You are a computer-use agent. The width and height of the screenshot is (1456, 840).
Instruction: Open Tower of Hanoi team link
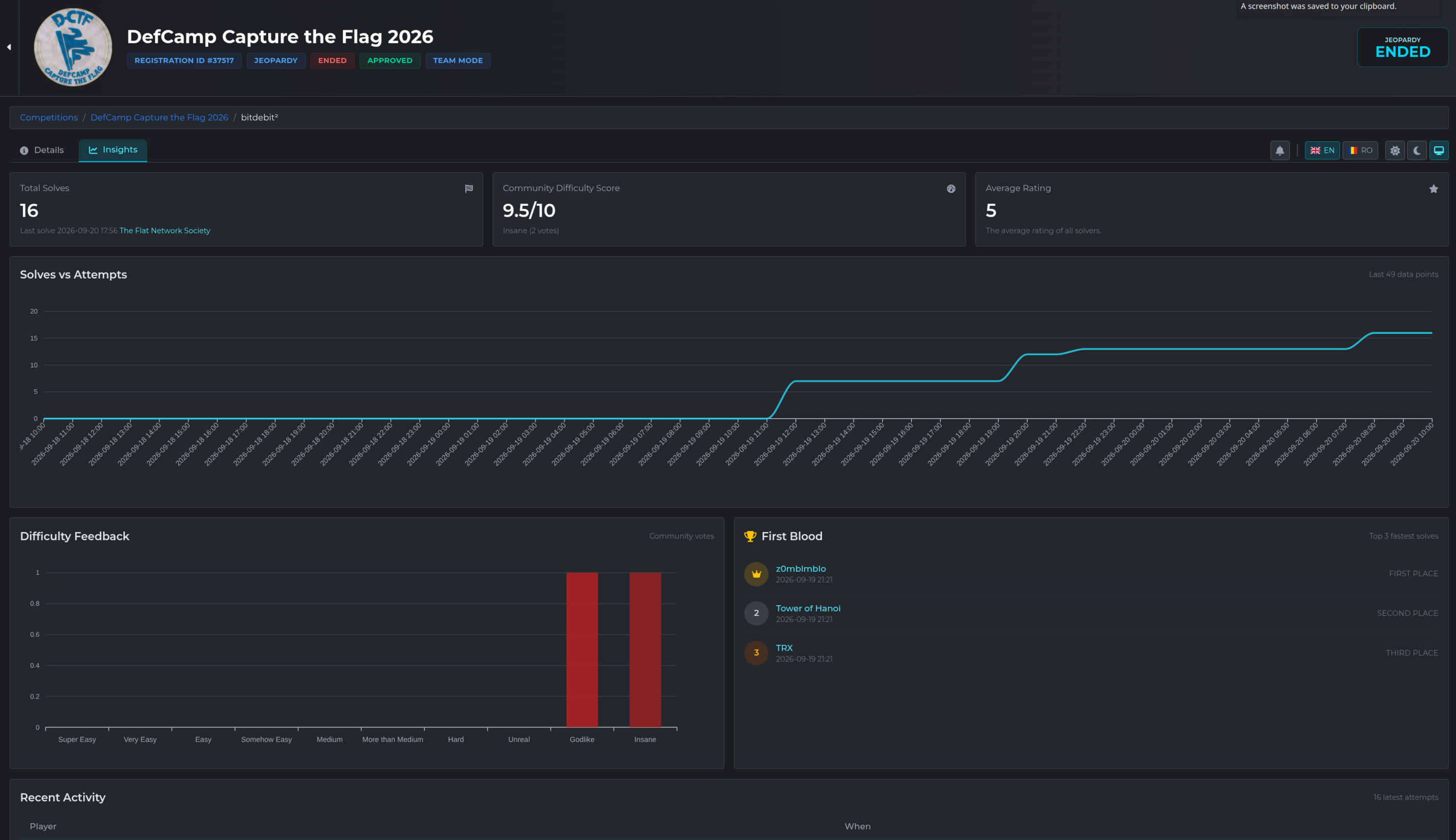click(808, 608)
